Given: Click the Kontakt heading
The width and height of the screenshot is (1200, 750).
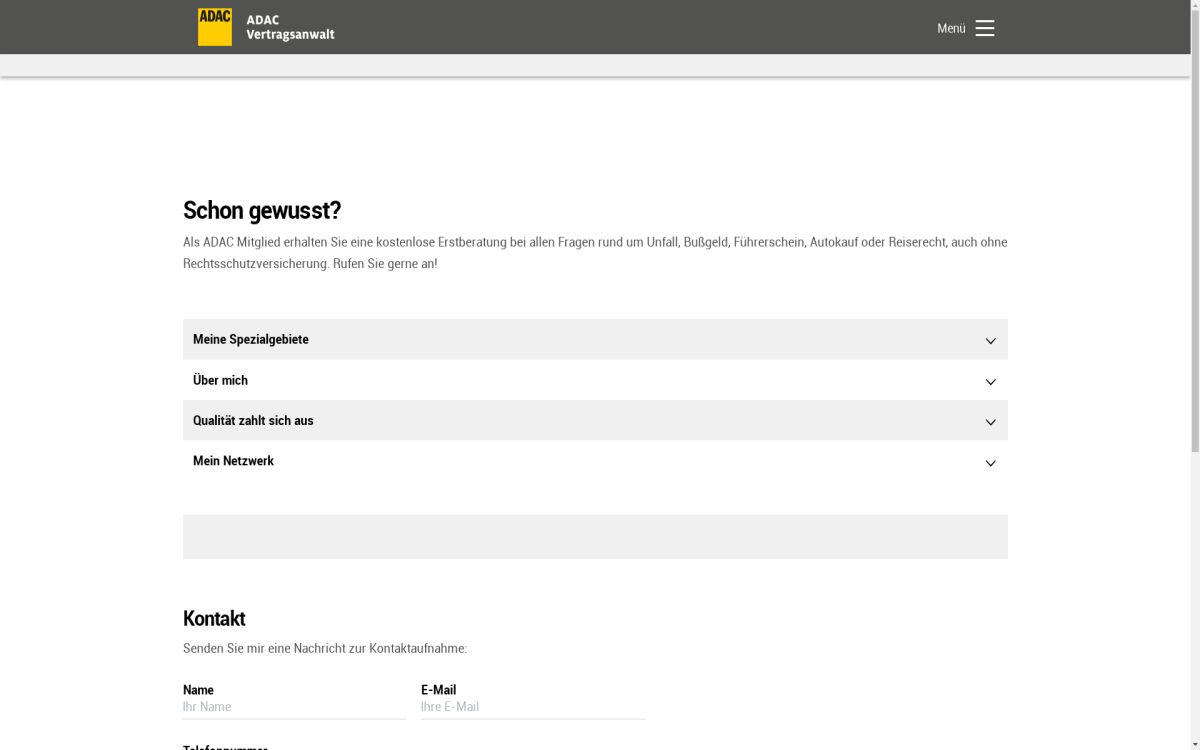Looking at the screenshot, I should 214,618.
